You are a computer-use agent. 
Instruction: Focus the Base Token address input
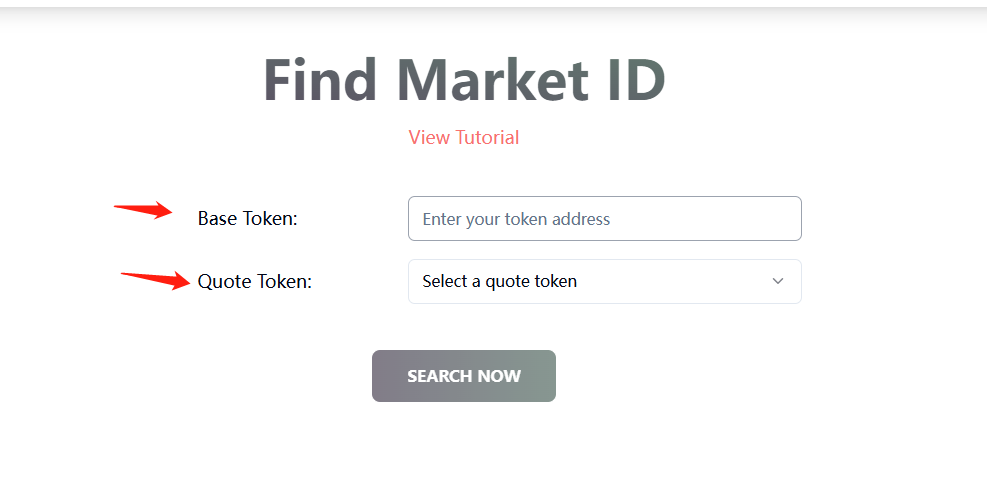click(x=604, y=219)
